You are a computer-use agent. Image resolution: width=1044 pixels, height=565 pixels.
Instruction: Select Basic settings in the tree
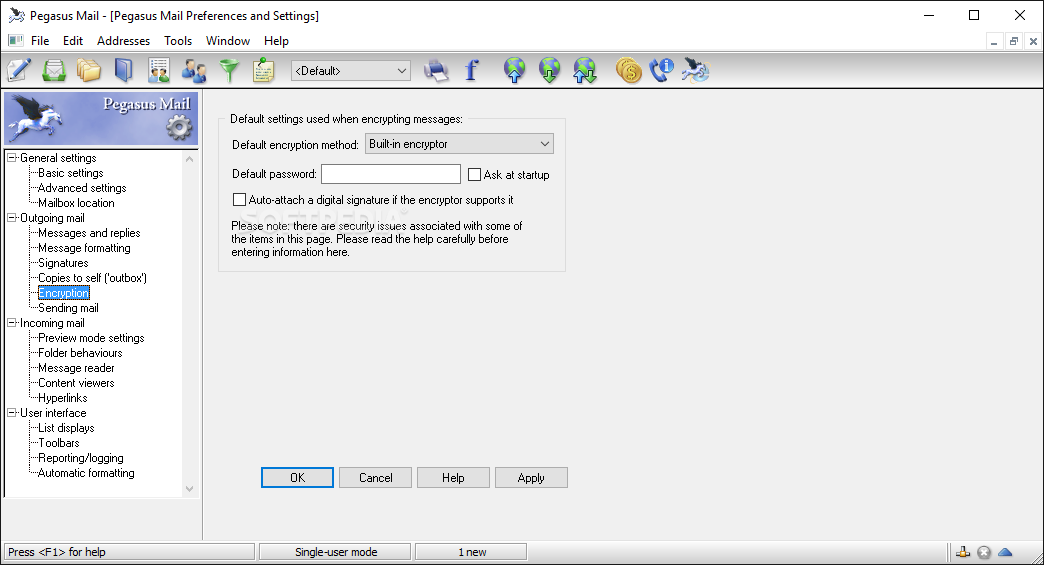point(71,173)
